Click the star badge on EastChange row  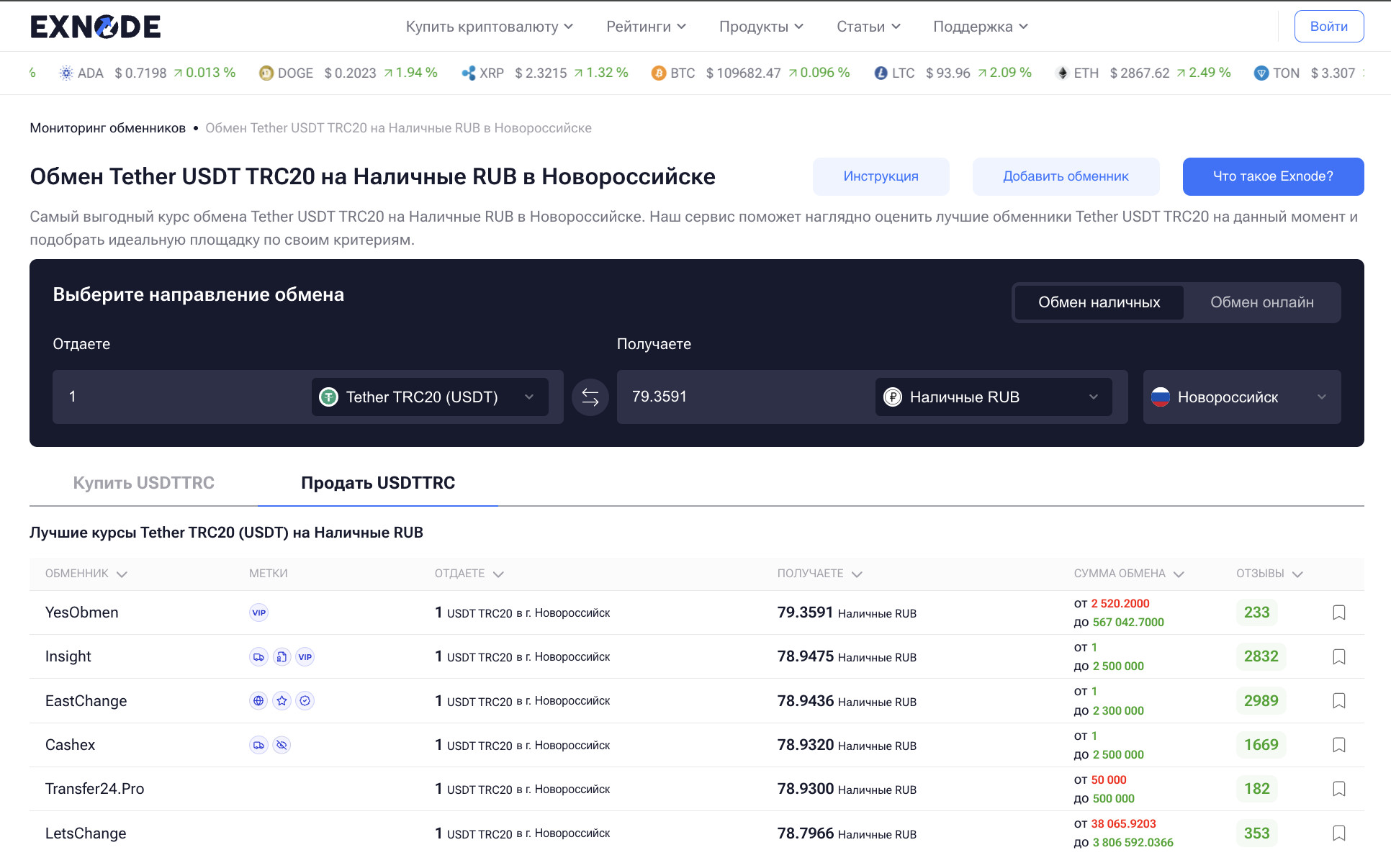(282, 701)
